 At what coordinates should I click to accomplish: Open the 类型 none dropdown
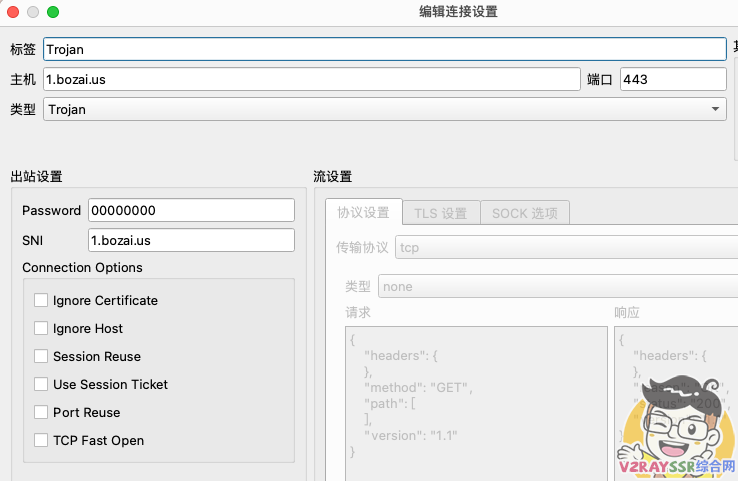(558, 287)
